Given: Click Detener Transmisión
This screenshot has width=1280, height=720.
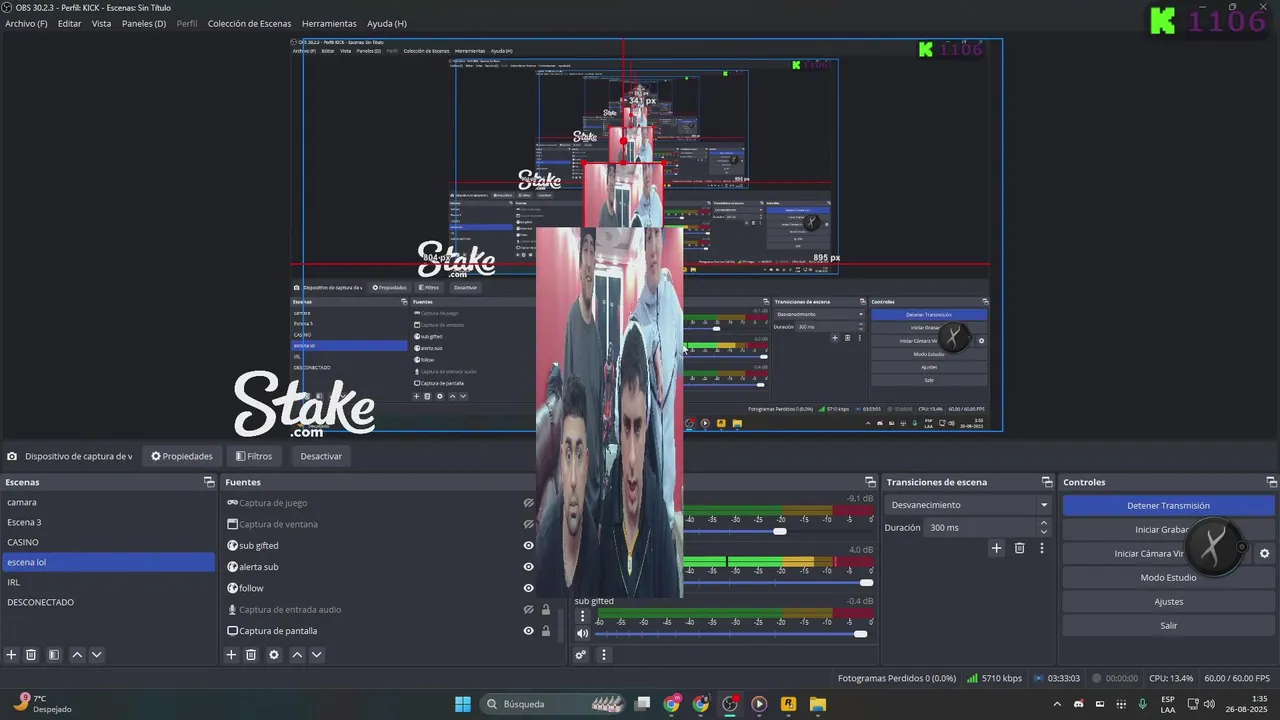Looking at the screenshot, I should click(1168, 506).
